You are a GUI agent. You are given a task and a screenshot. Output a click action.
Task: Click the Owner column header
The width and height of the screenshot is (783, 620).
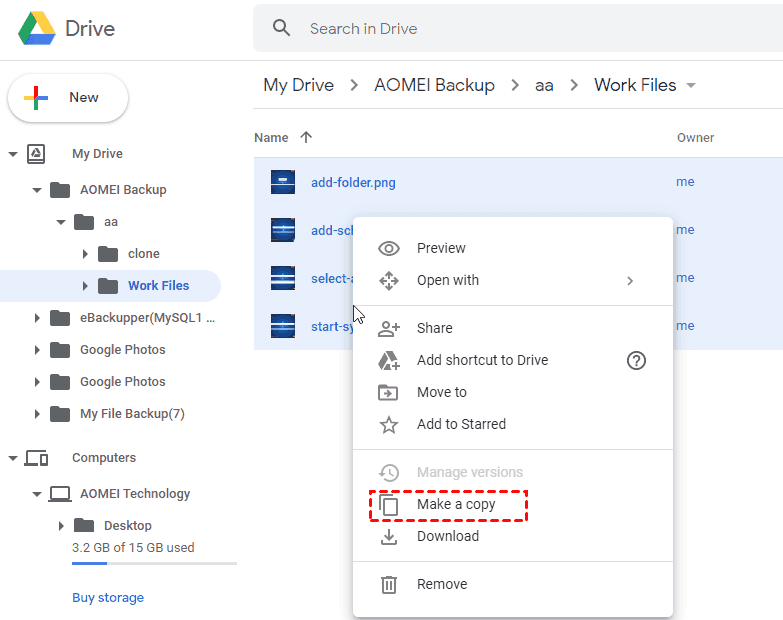coord(695,138)
